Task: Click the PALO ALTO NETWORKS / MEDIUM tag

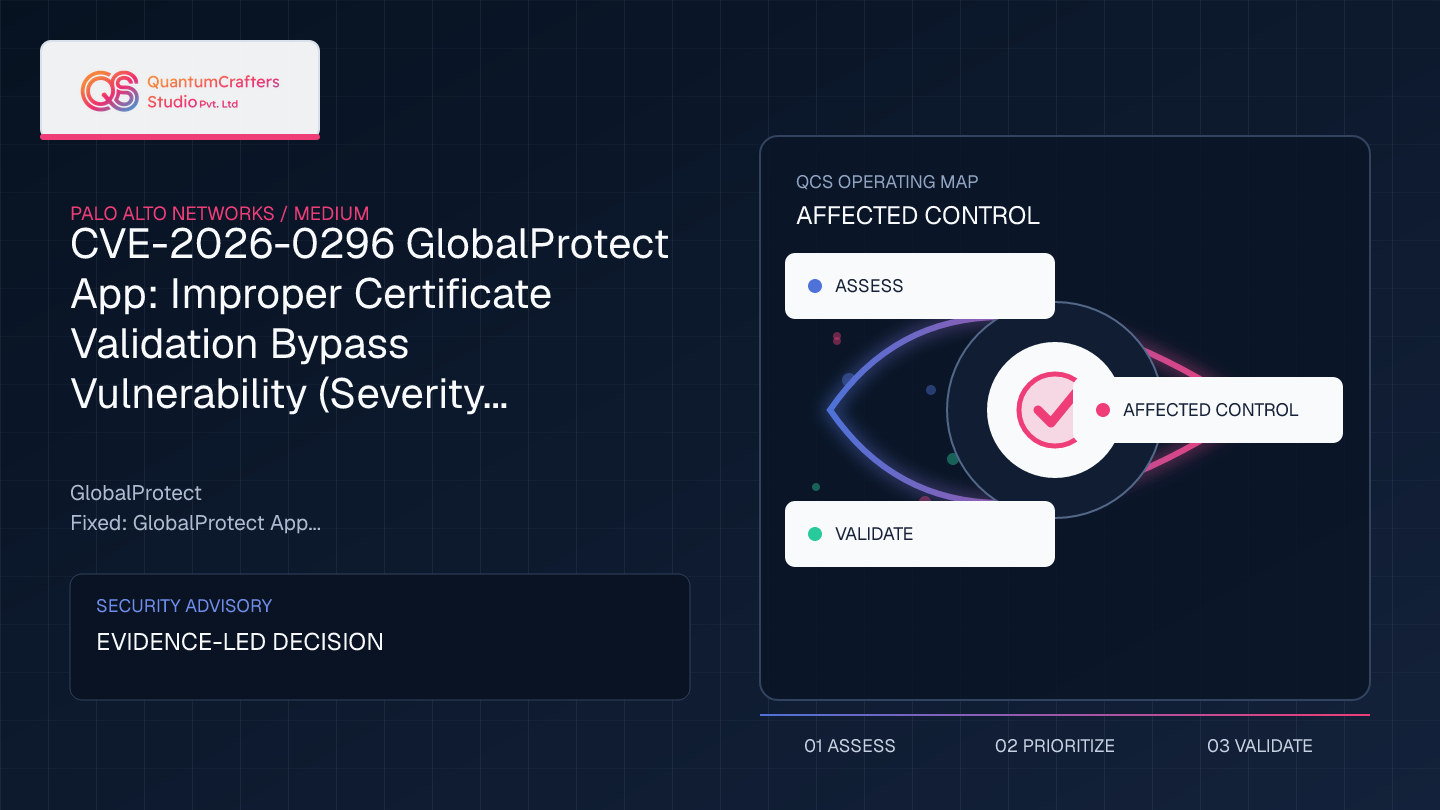Action: (220, 213)
